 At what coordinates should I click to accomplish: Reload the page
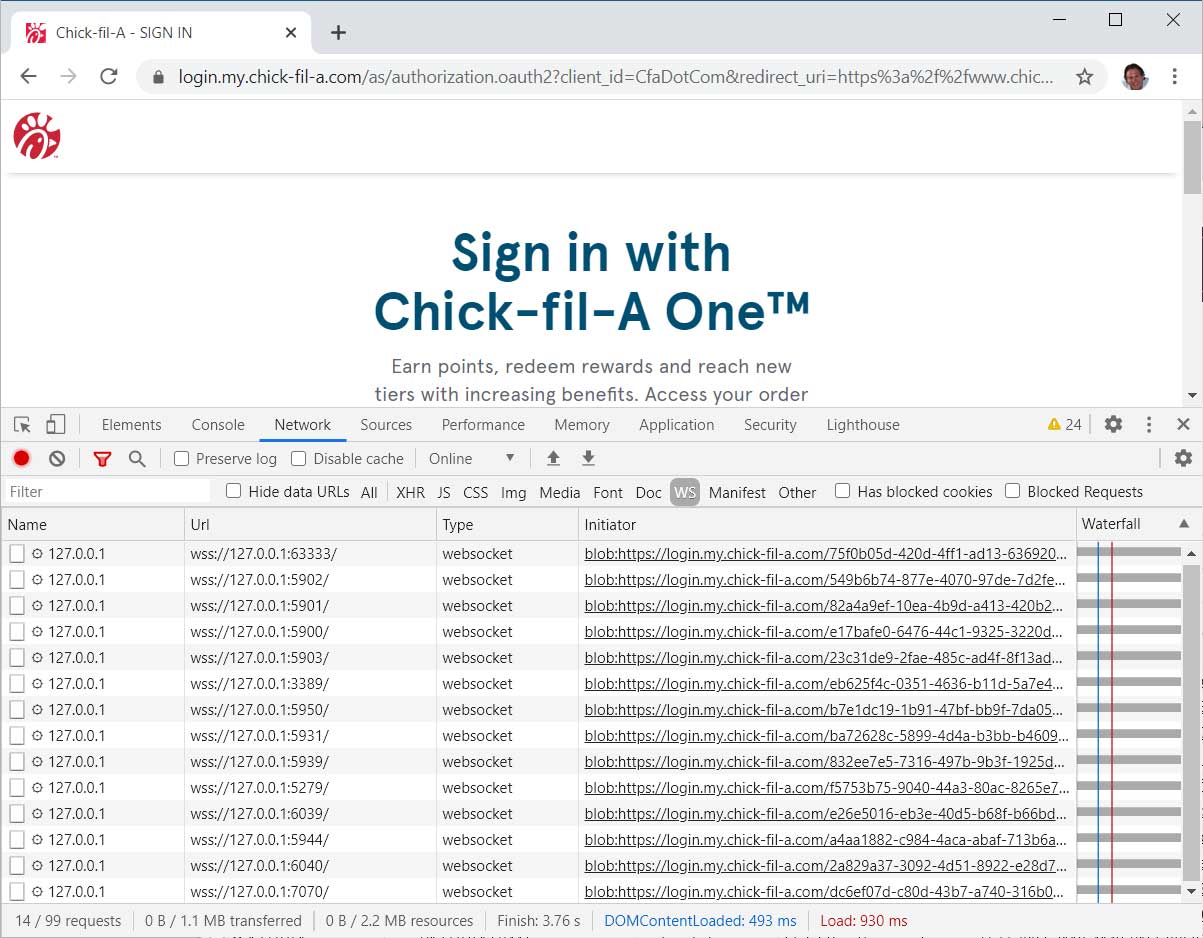(109, 77)
